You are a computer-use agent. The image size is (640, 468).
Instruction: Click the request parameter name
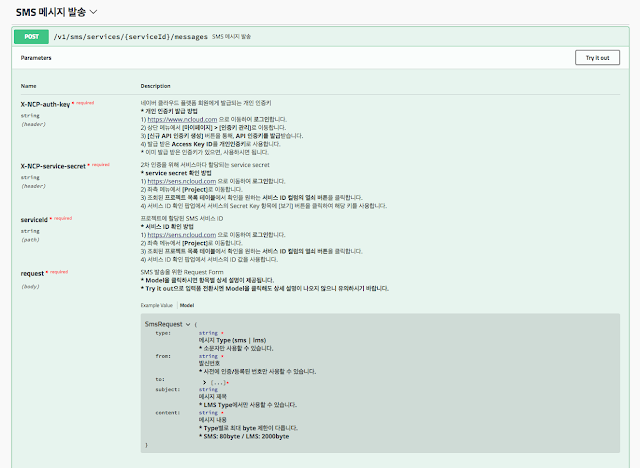32,273
